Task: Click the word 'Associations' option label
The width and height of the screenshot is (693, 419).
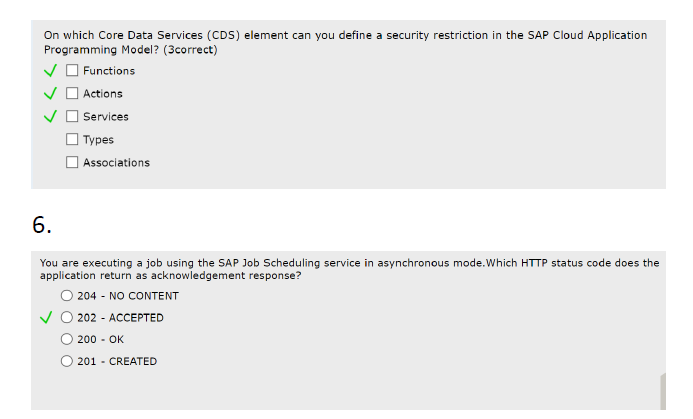Action: [117, 163]
